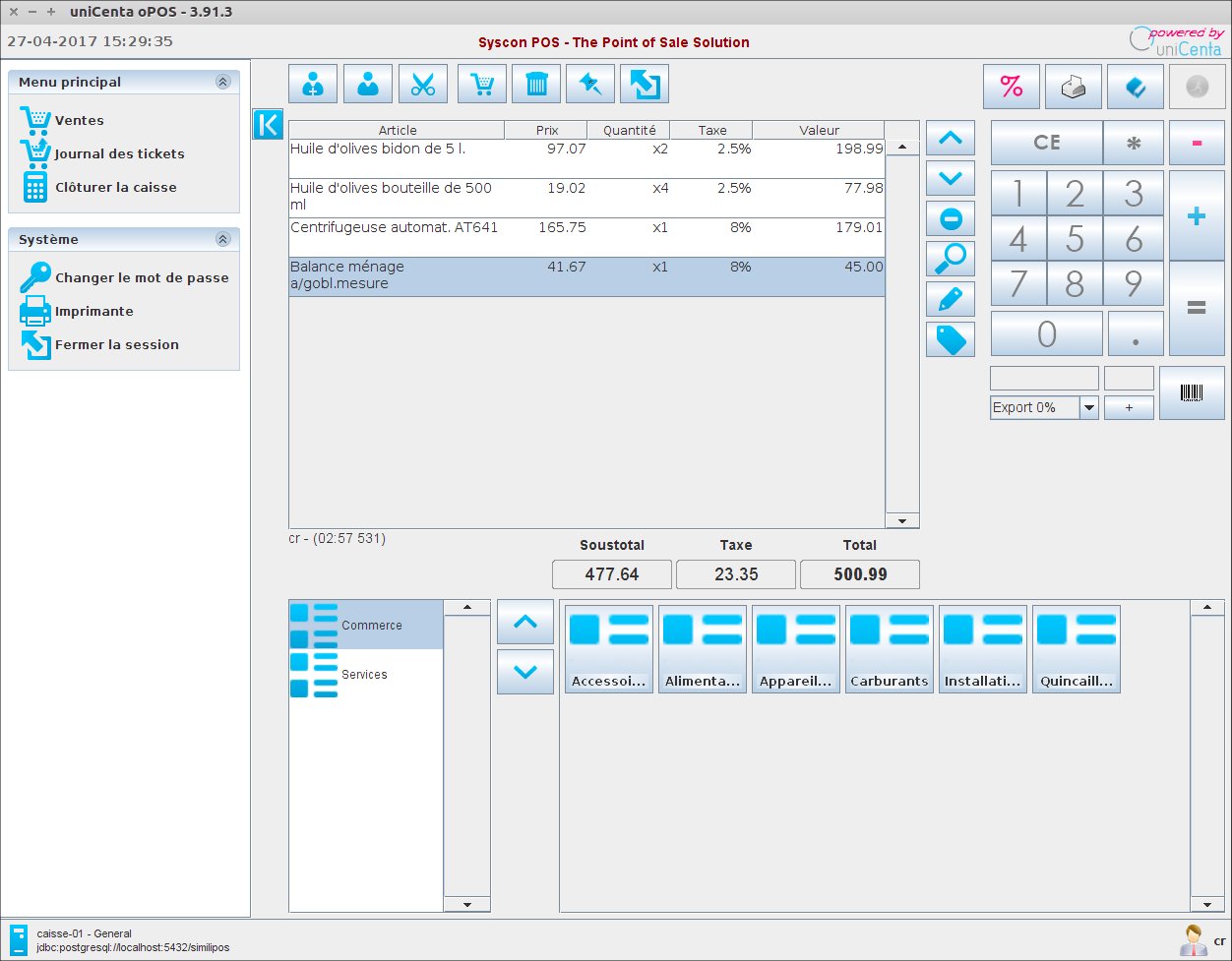This screenshot has width=1232, height=961.
Task: Select the Carburants product category
Action: pyautogui.click(x=889, y=648)
